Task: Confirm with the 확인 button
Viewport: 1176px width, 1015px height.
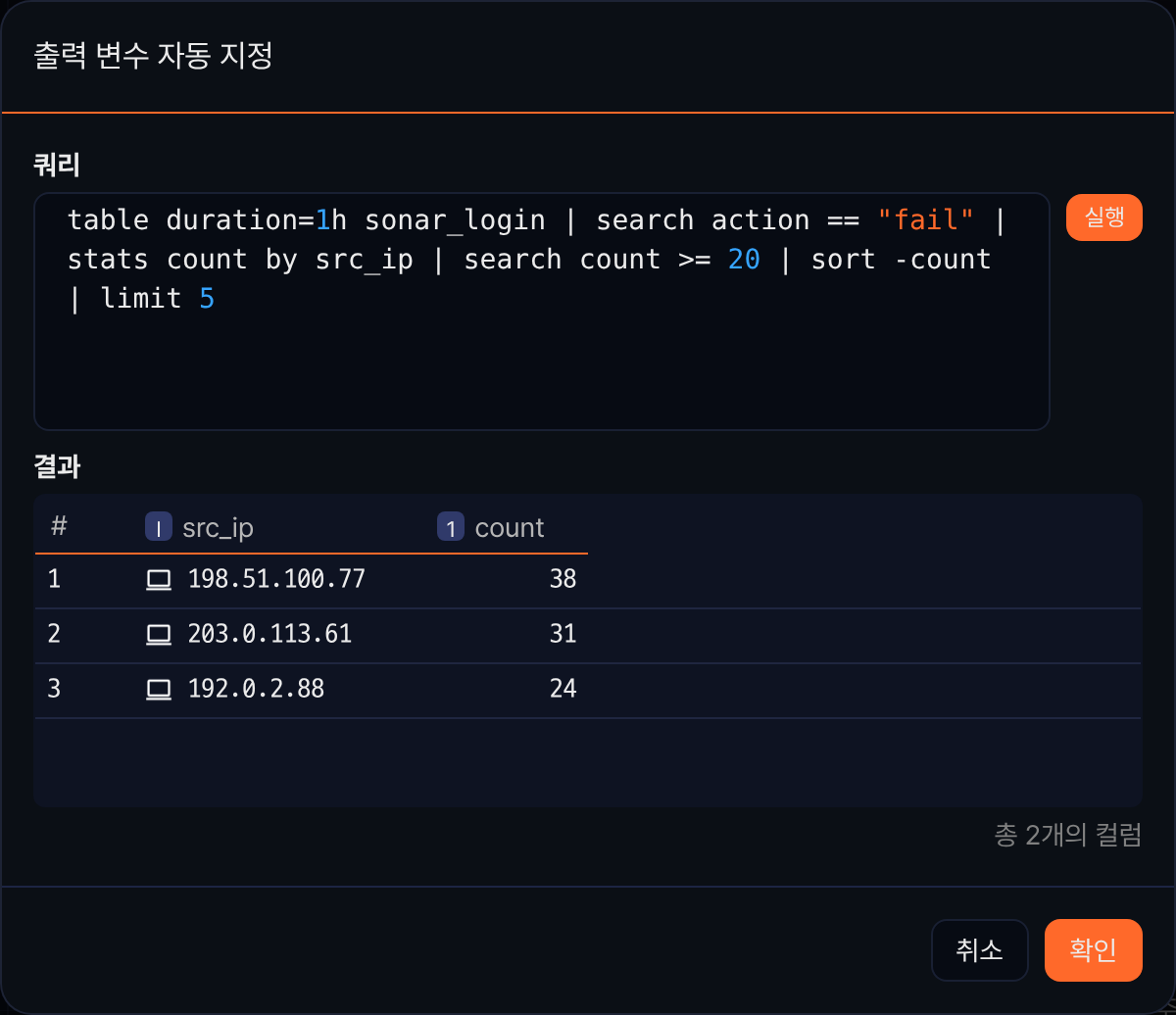Action: pos(1094,949)
